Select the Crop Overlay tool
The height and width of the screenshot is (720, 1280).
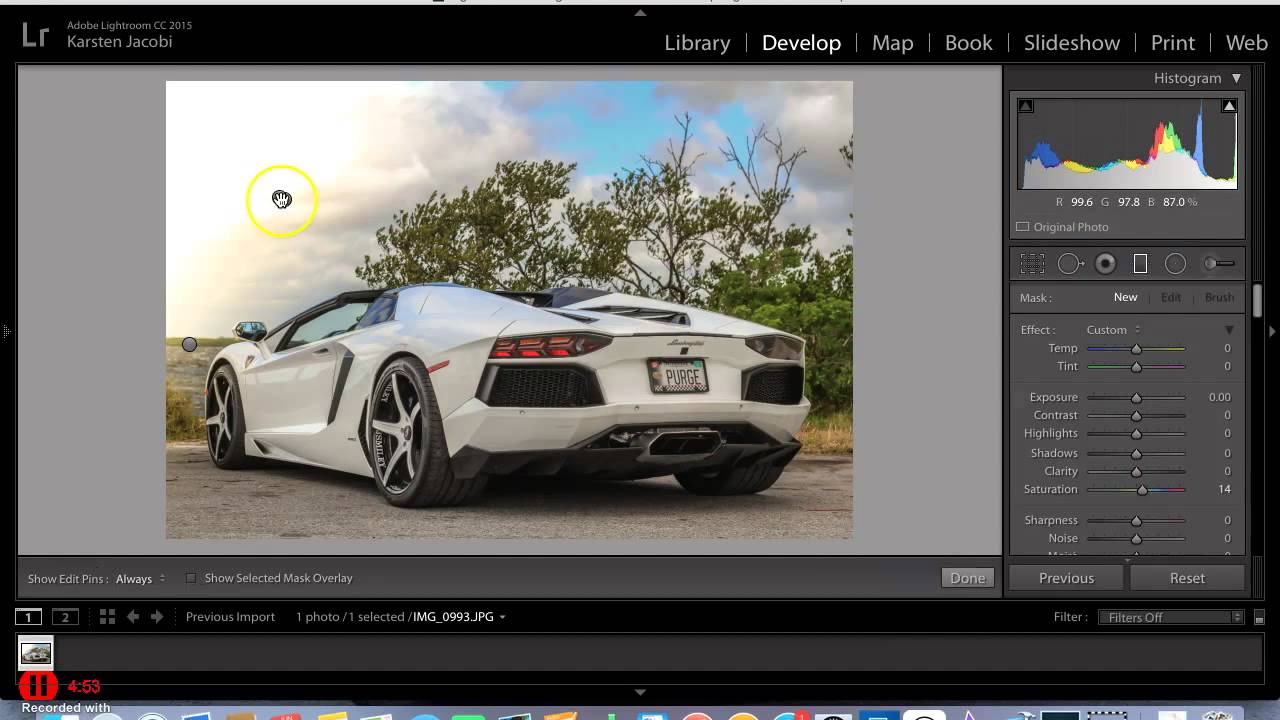click(x=1032, y=264)
